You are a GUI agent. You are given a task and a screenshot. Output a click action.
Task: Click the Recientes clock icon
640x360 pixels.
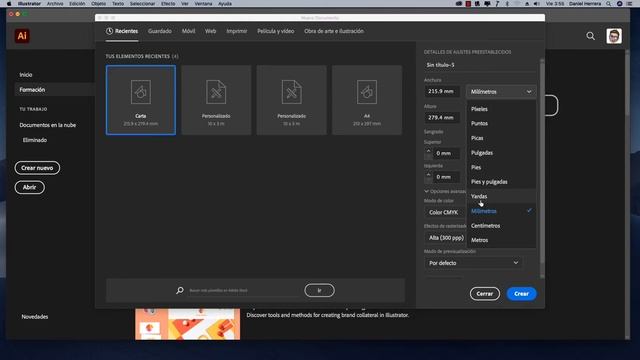[x=109, y=31]
